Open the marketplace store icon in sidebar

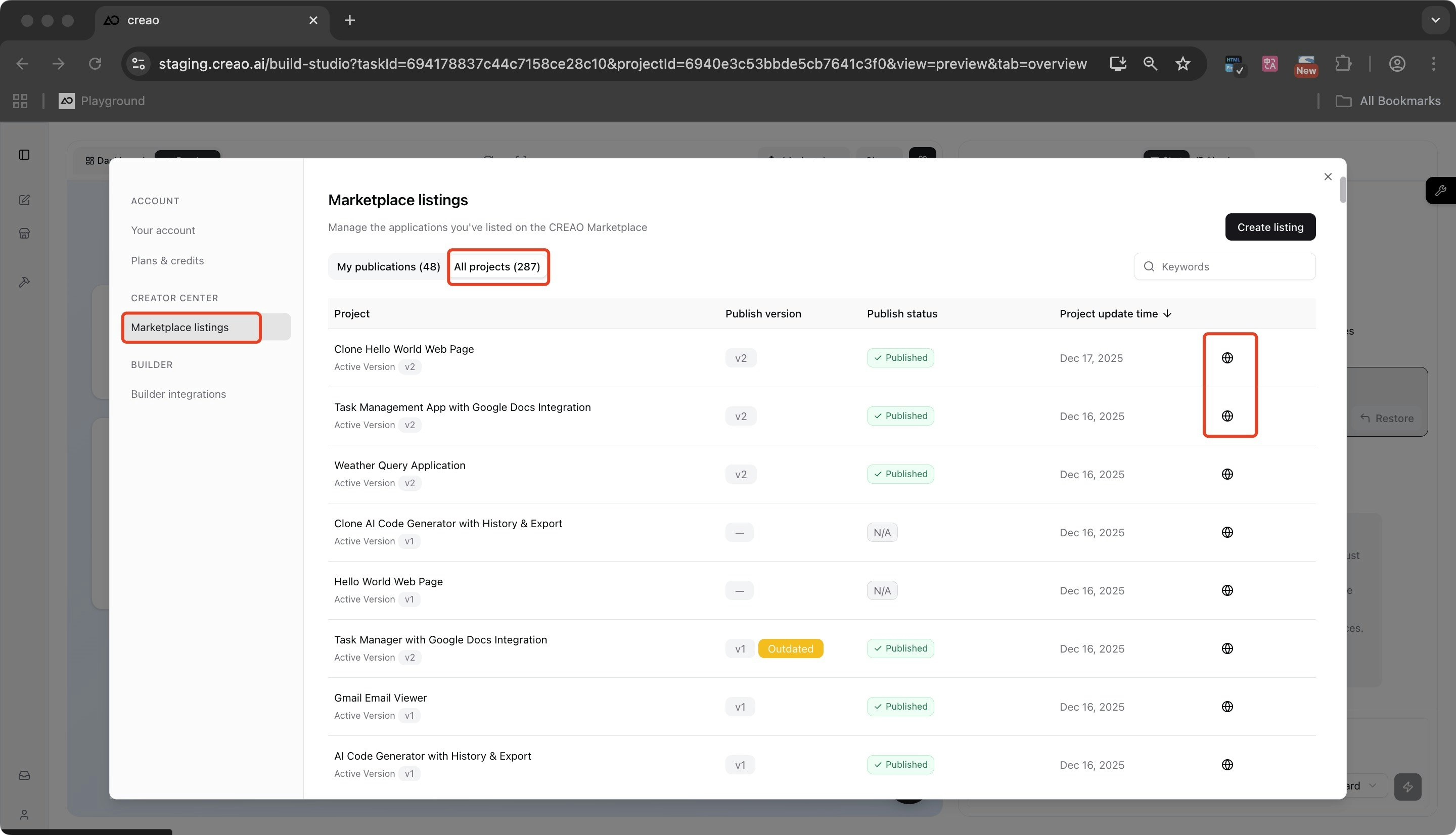24,234
